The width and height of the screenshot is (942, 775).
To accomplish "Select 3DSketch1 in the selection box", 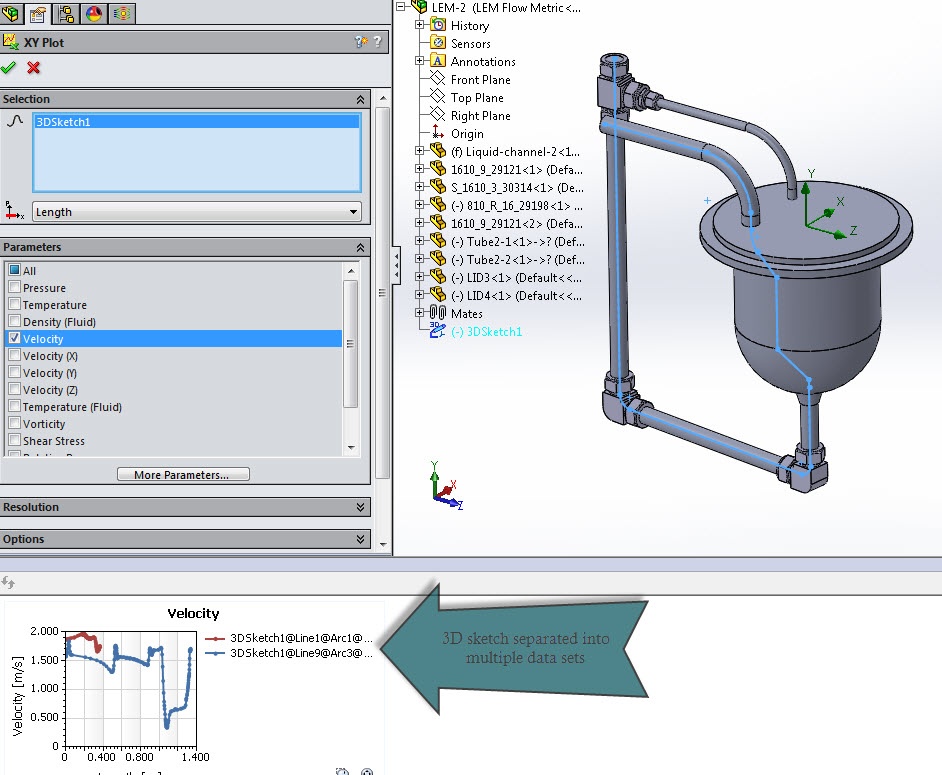I will 196,122.
